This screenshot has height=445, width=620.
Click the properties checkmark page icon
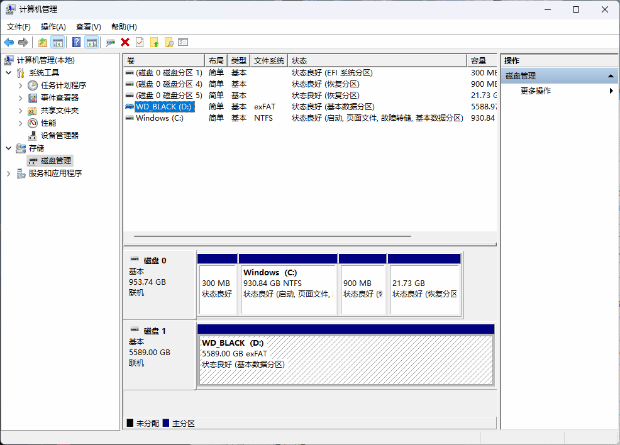point(140,42)
